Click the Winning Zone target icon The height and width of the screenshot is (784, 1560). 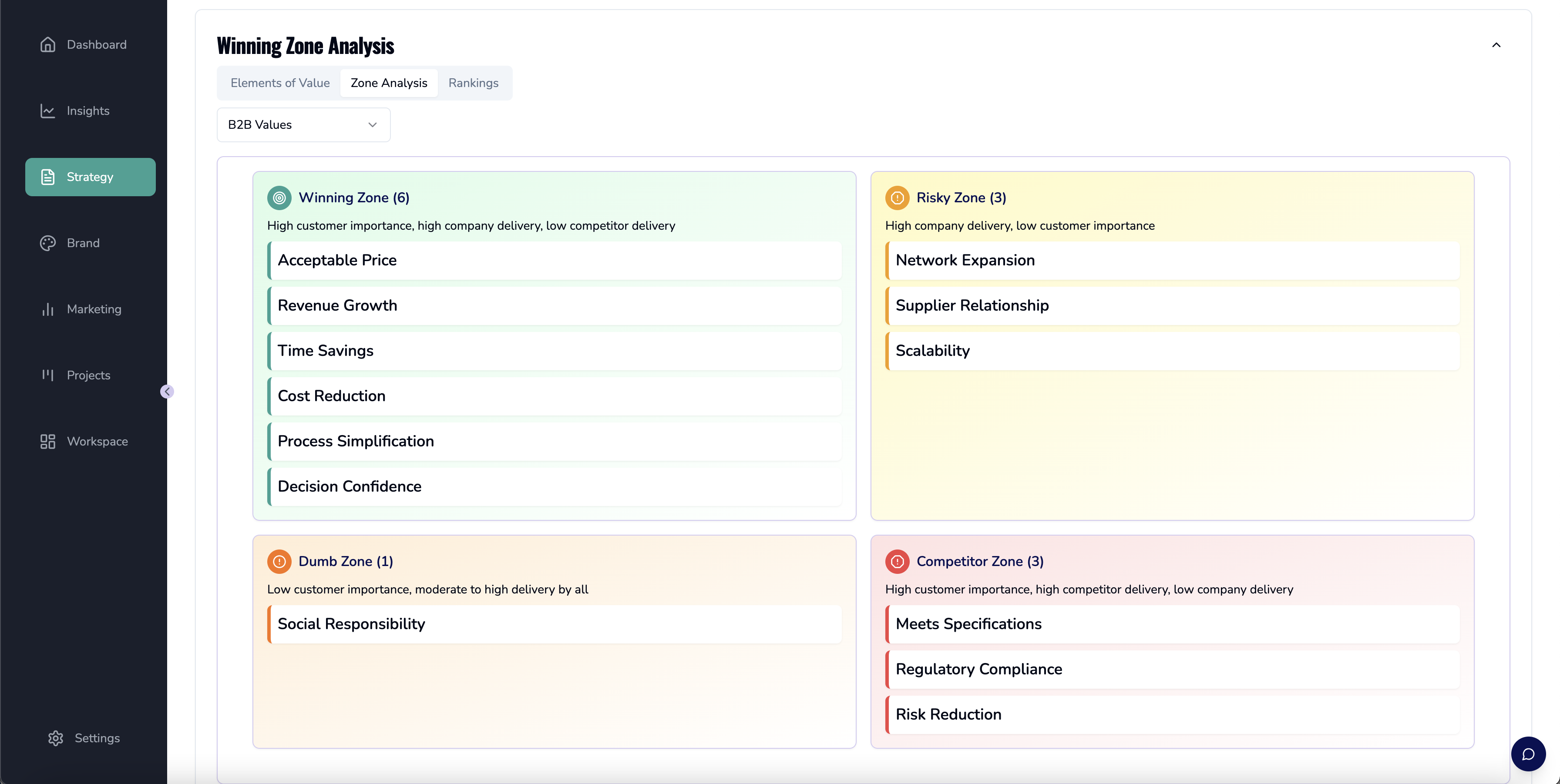pyautogui.click(x=279, y=198)
